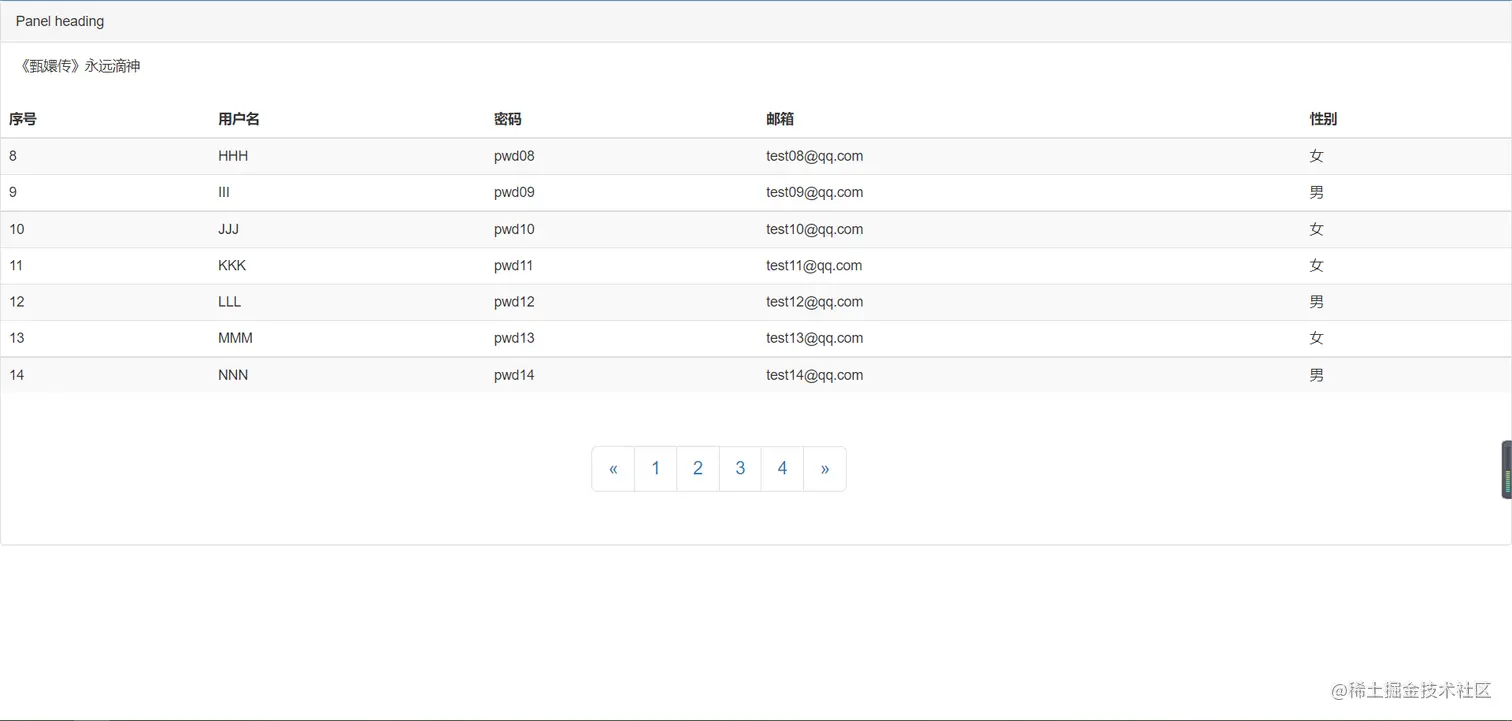Select username cell JJJ

click(x=228, y=229)
